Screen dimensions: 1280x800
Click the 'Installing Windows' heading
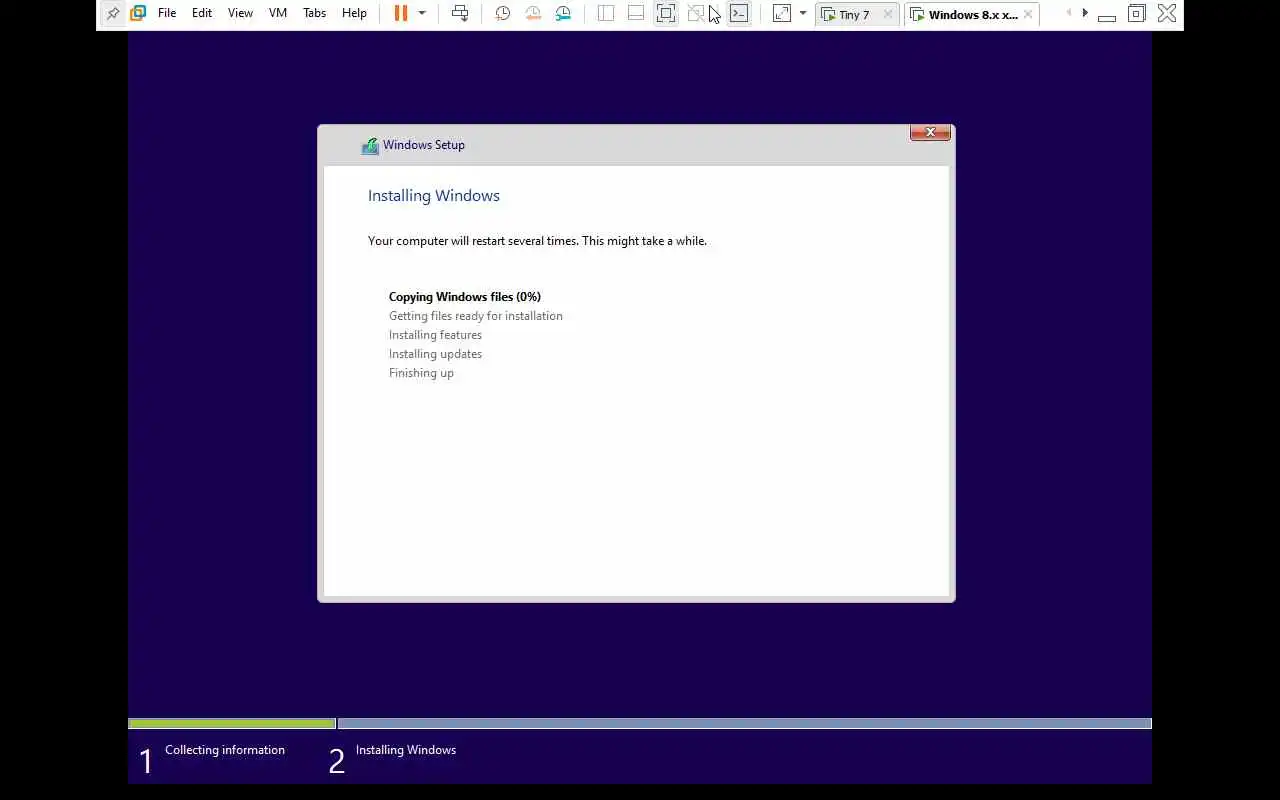(434, 196)
